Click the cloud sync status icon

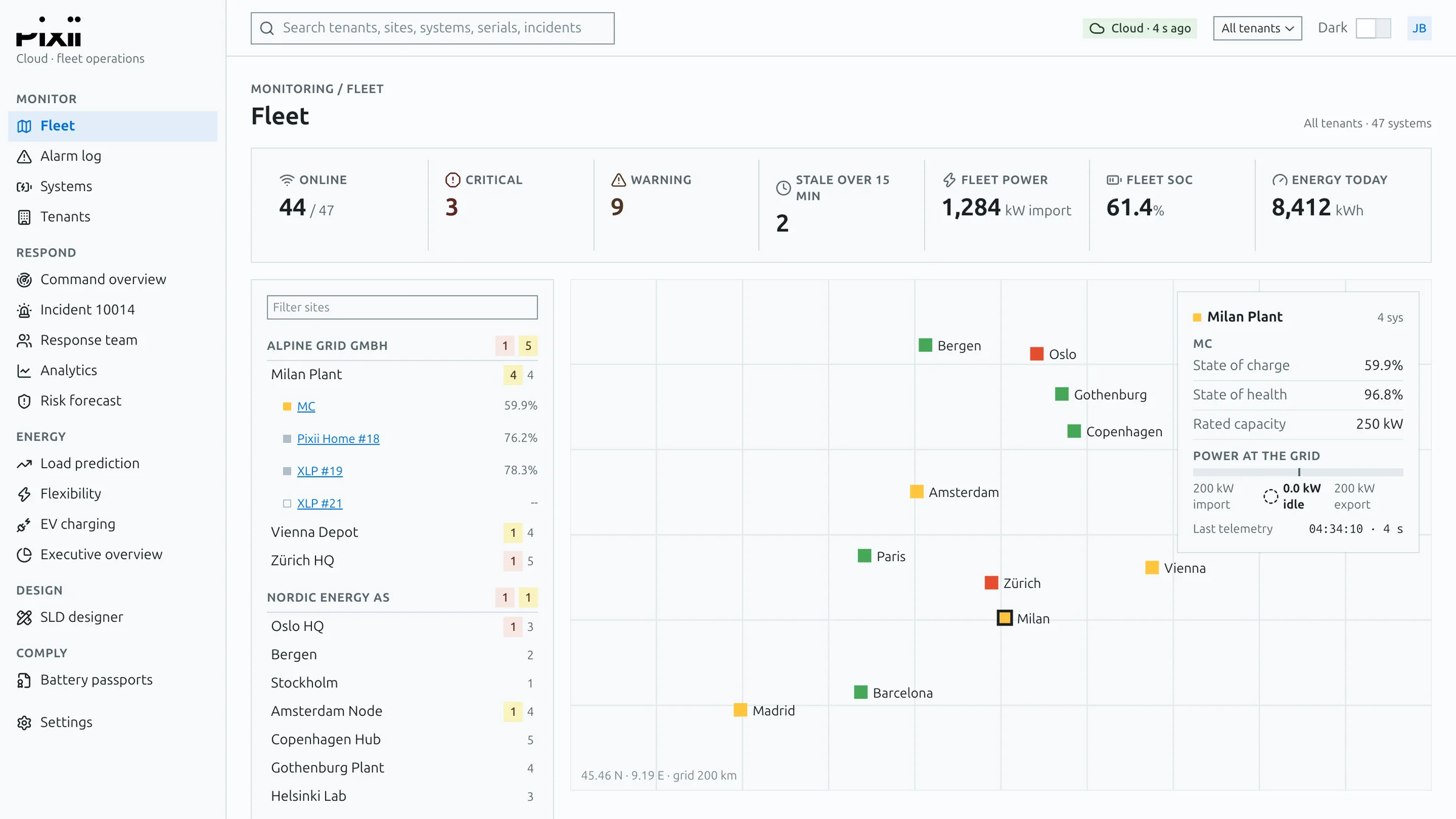tap(1097, 29)
